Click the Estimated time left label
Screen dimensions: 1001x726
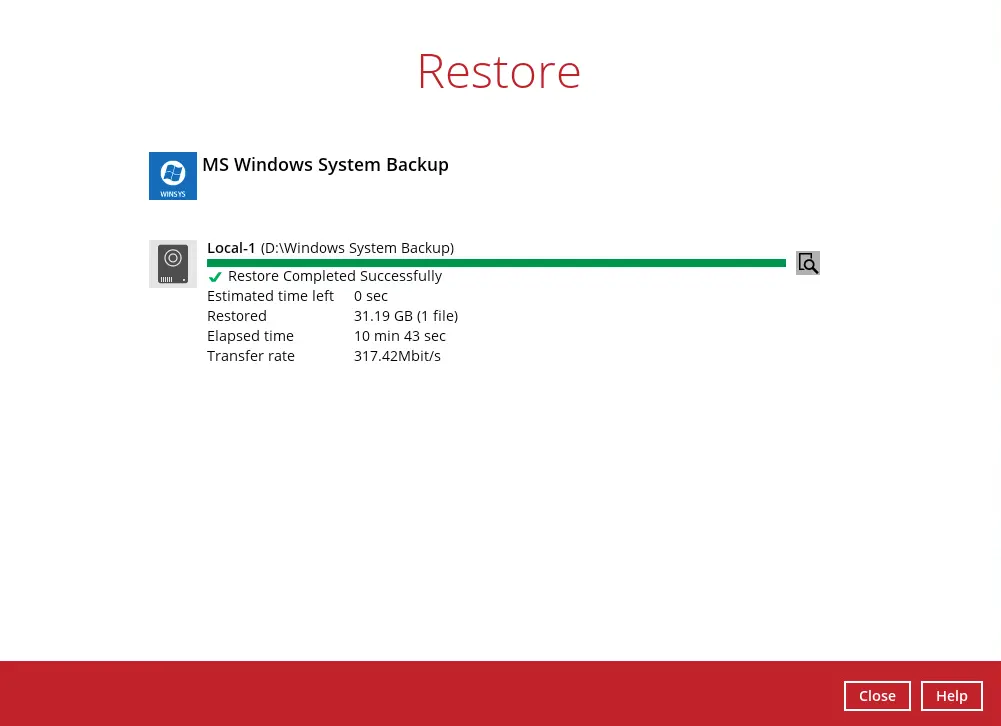coord(270,296)
